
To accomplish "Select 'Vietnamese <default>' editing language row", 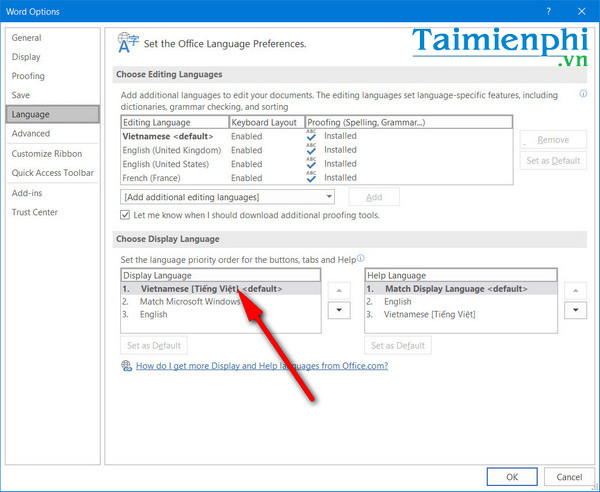I will [316, 136].
